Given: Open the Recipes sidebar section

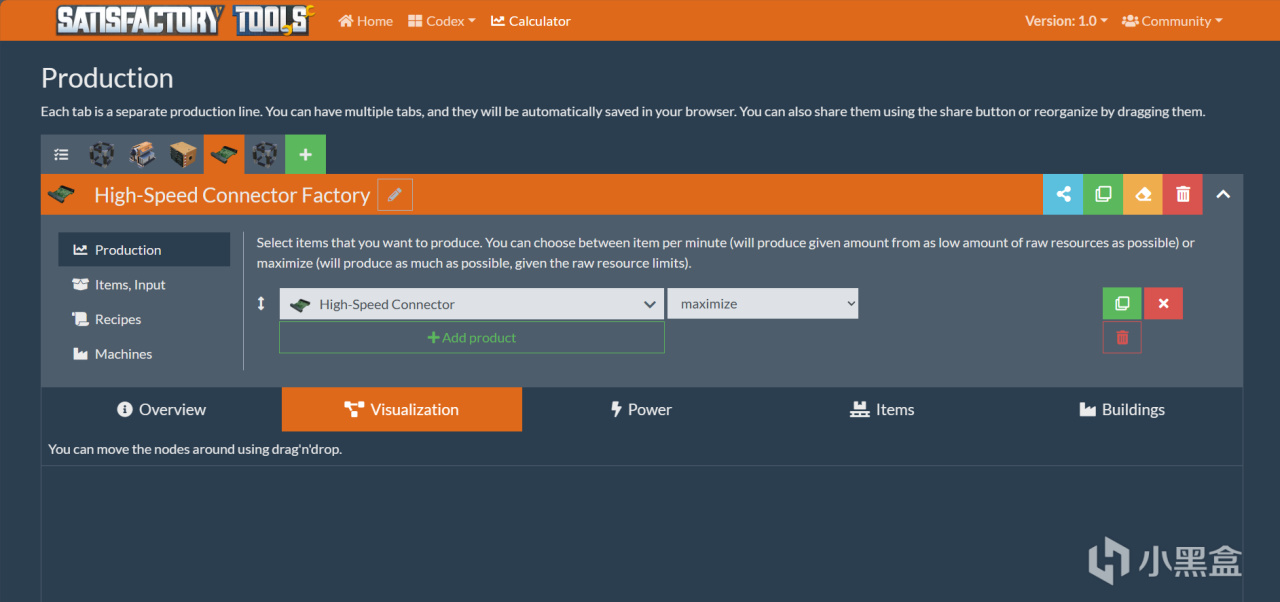Looking at the screenshot, I should pyautogui.click(x=144, y=319).
